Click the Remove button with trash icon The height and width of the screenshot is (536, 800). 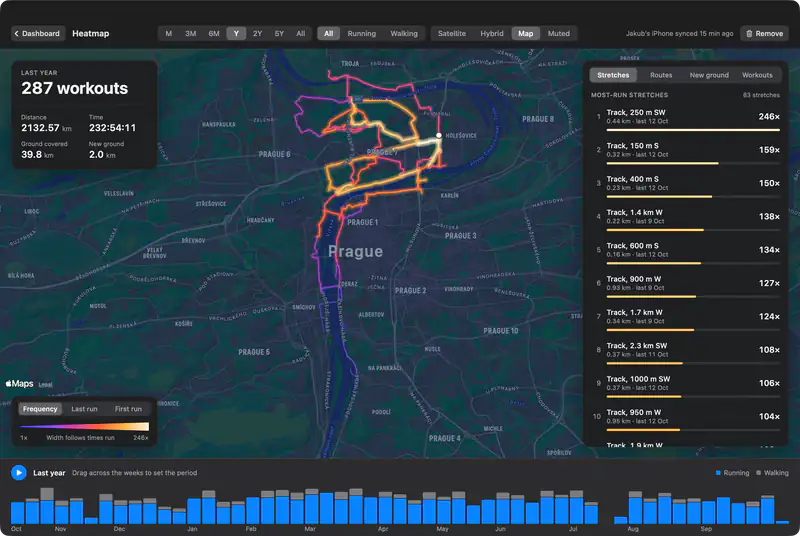tap(764, 34)
